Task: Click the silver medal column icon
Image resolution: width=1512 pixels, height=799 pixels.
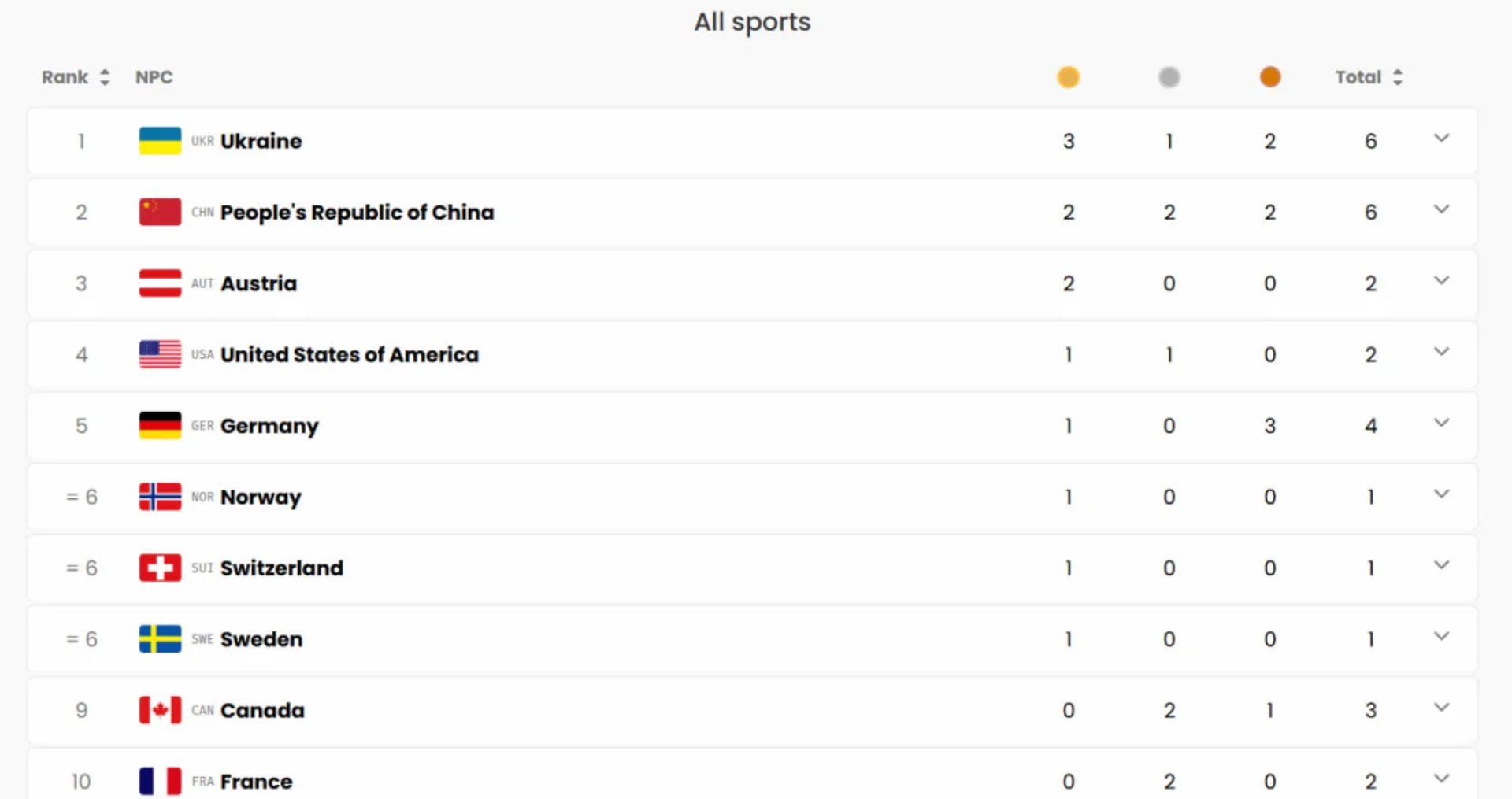Action: click(x=1169, y=77)
